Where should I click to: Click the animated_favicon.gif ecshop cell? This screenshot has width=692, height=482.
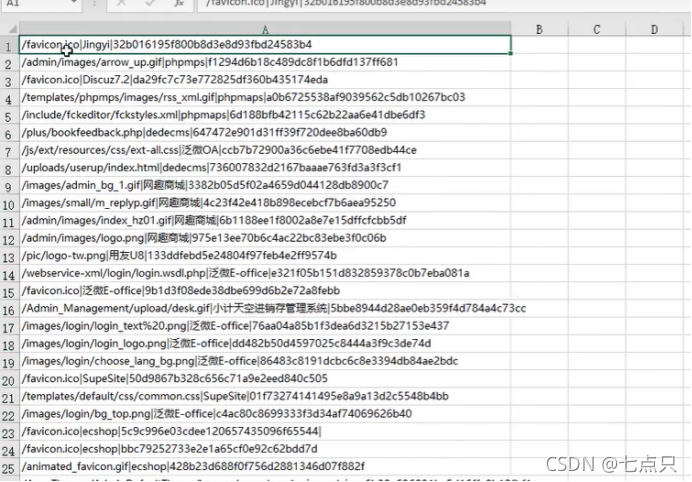(265, 467)
